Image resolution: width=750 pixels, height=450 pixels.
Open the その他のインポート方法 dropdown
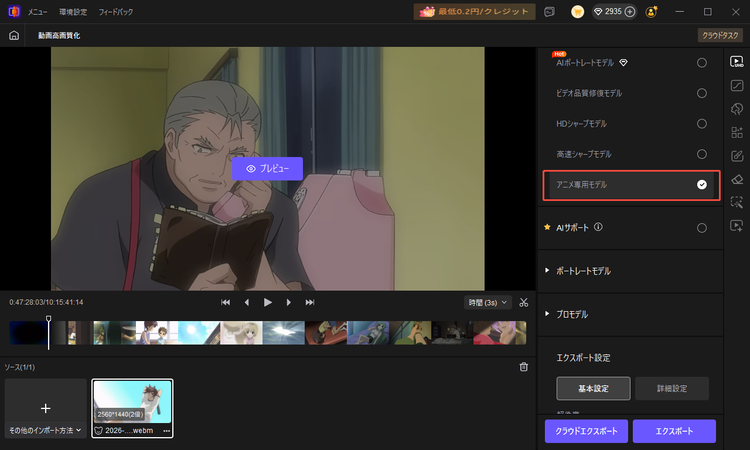click(45, 430)
